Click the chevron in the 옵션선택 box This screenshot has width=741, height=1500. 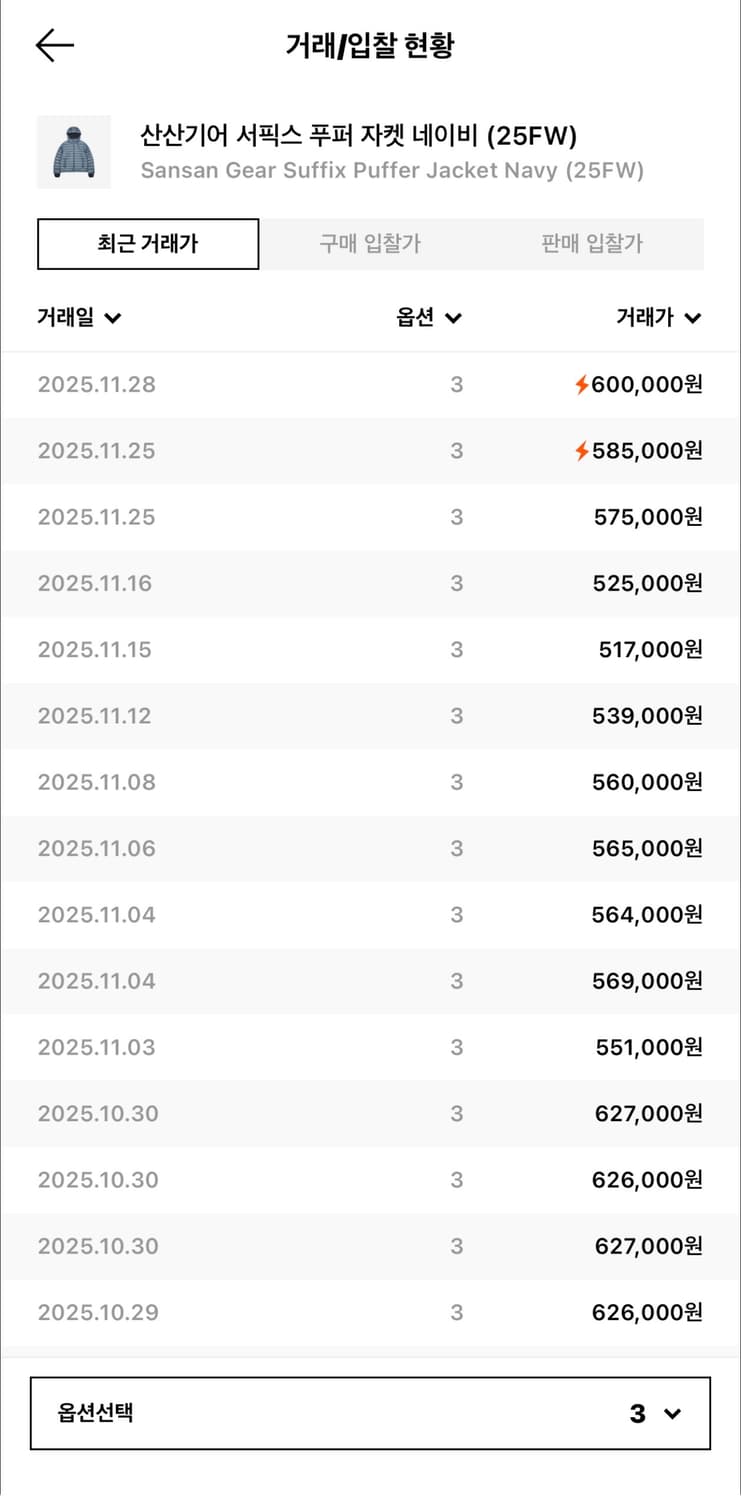(672, 1414)
